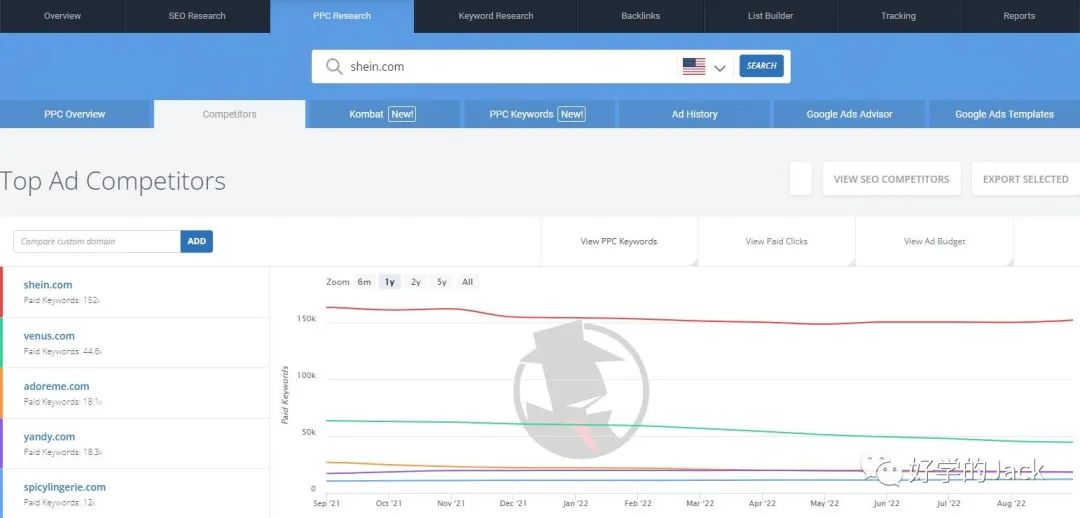Set chart zoom to 6m
Image resolution: width=1080 pixels, height=518 pixels.
[364, 282]
